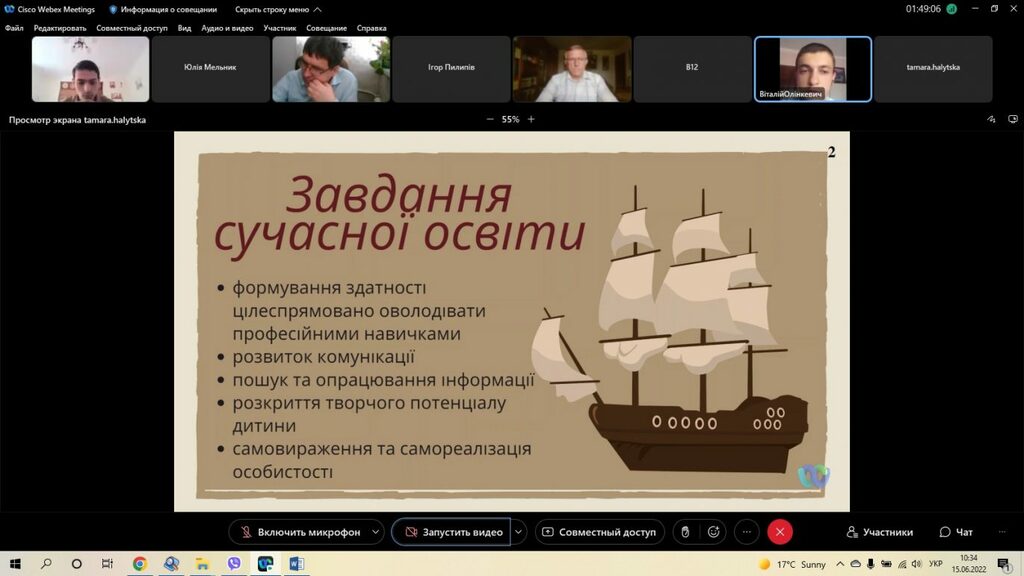Screen dimensions: 1024x576
Task: Click the Совместный доступ share button
Action: (x=599, y=532)
